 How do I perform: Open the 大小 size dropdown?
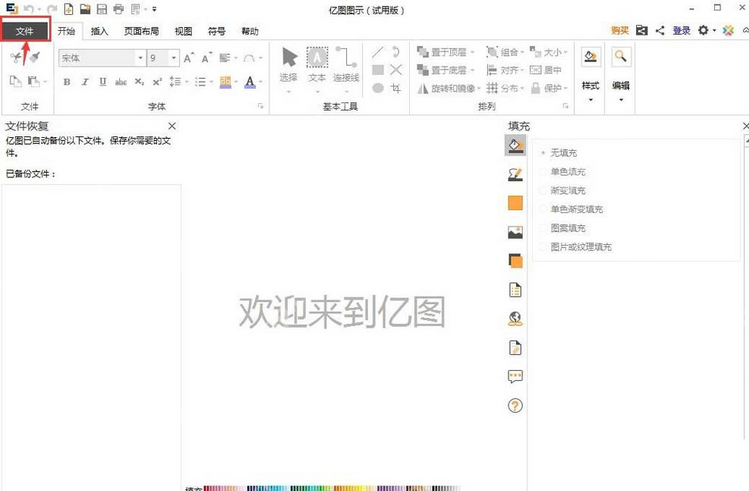click(x=549, y=52)
